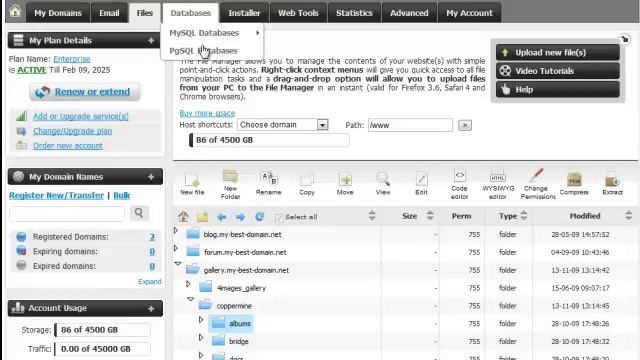The image size is (640, 360).
Task: Expand the Account Usage panel
Action: point(151,308)
